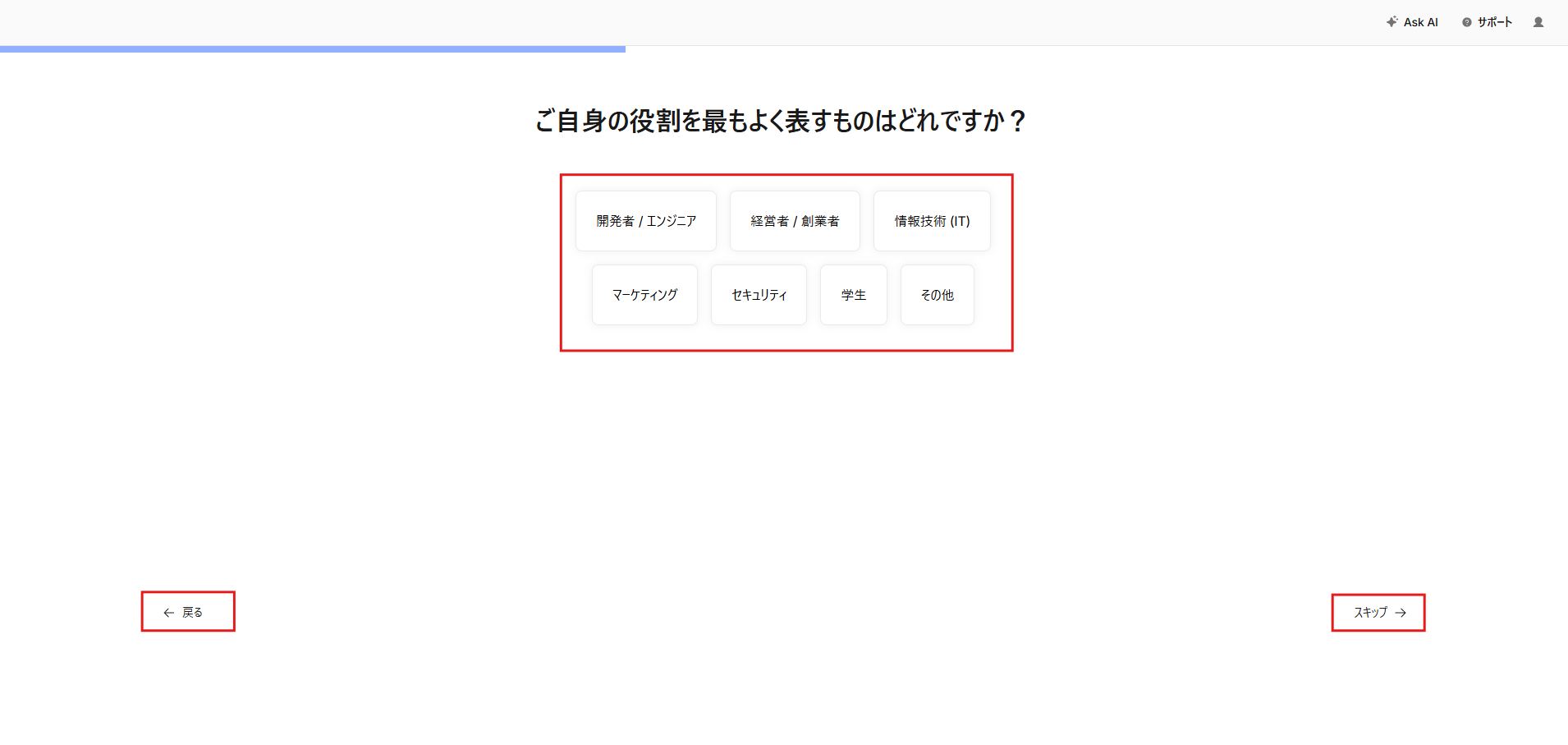Open the user profile account icon
The height and width of the screenshot is (745, 1568).
[x=1538, y=22]
